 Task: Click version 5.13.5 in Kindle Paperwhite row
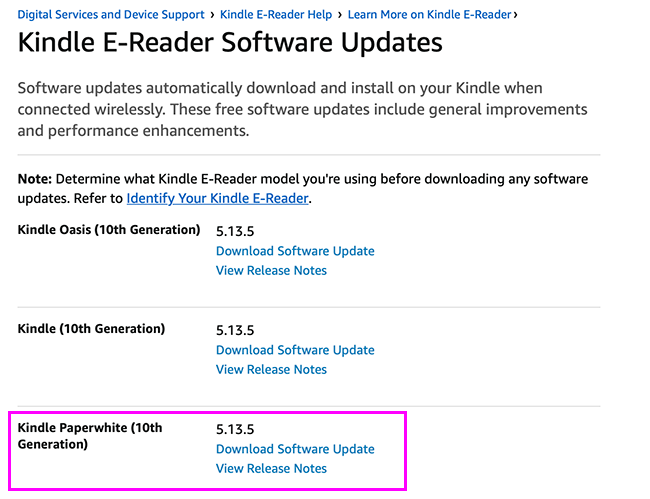tap(237, 429)
